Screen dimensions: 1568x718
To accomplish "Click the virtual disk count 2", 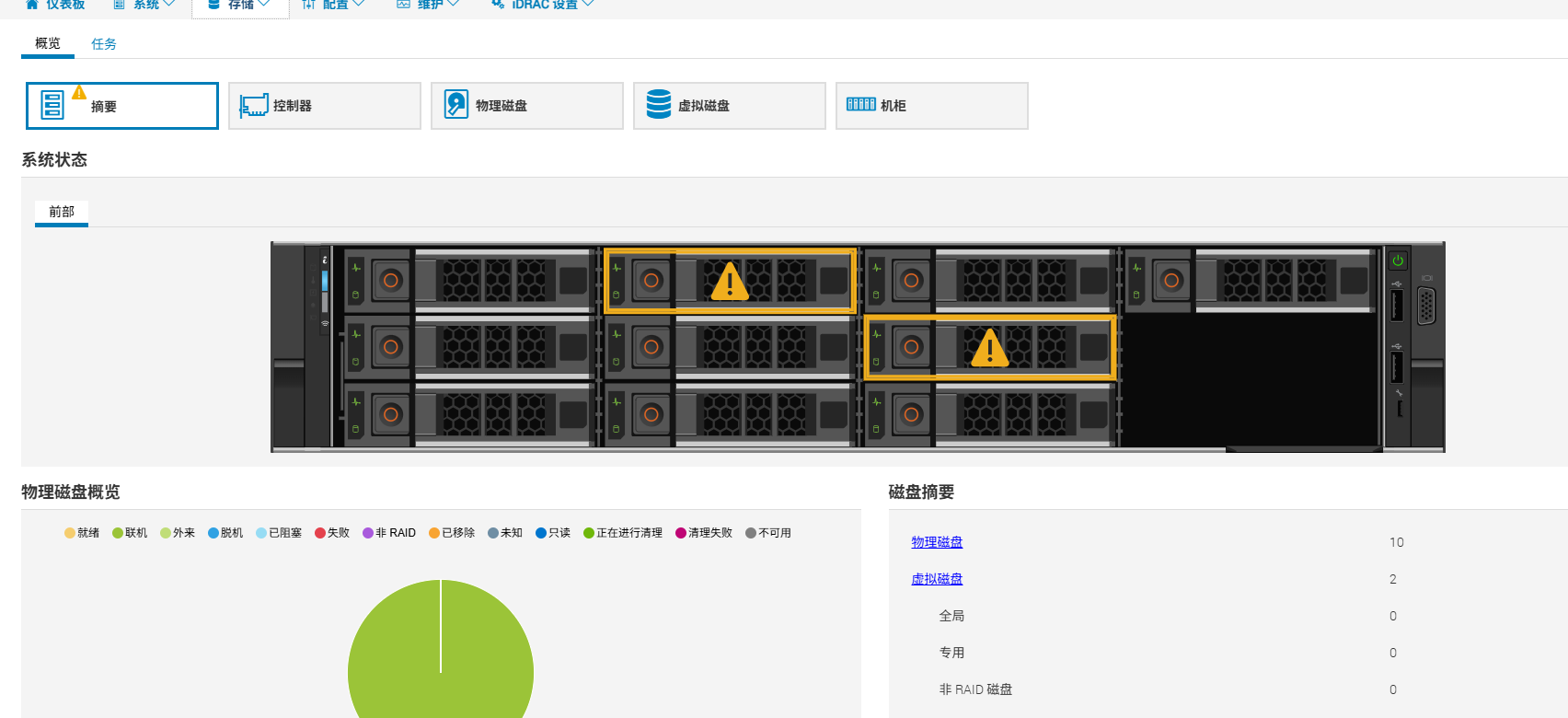I will pos(1393,579).
